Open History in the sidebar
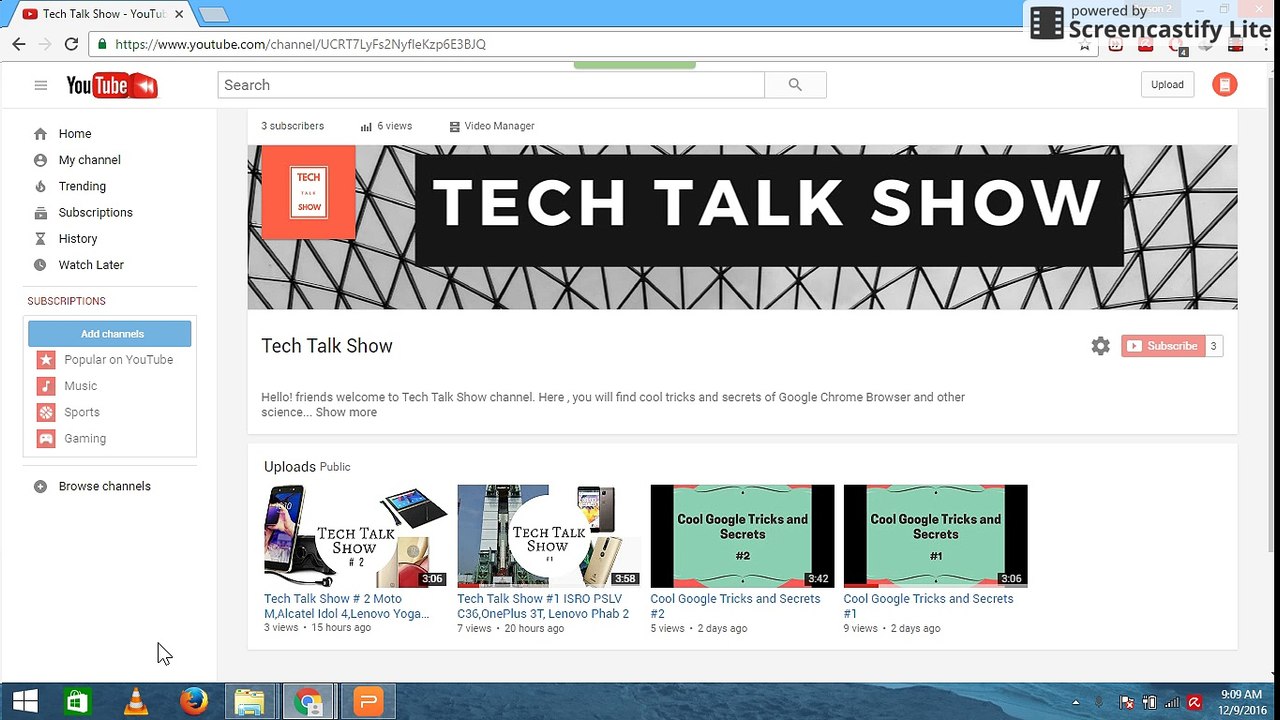This screenshot has width=1280, height=720. click(78, 239)
